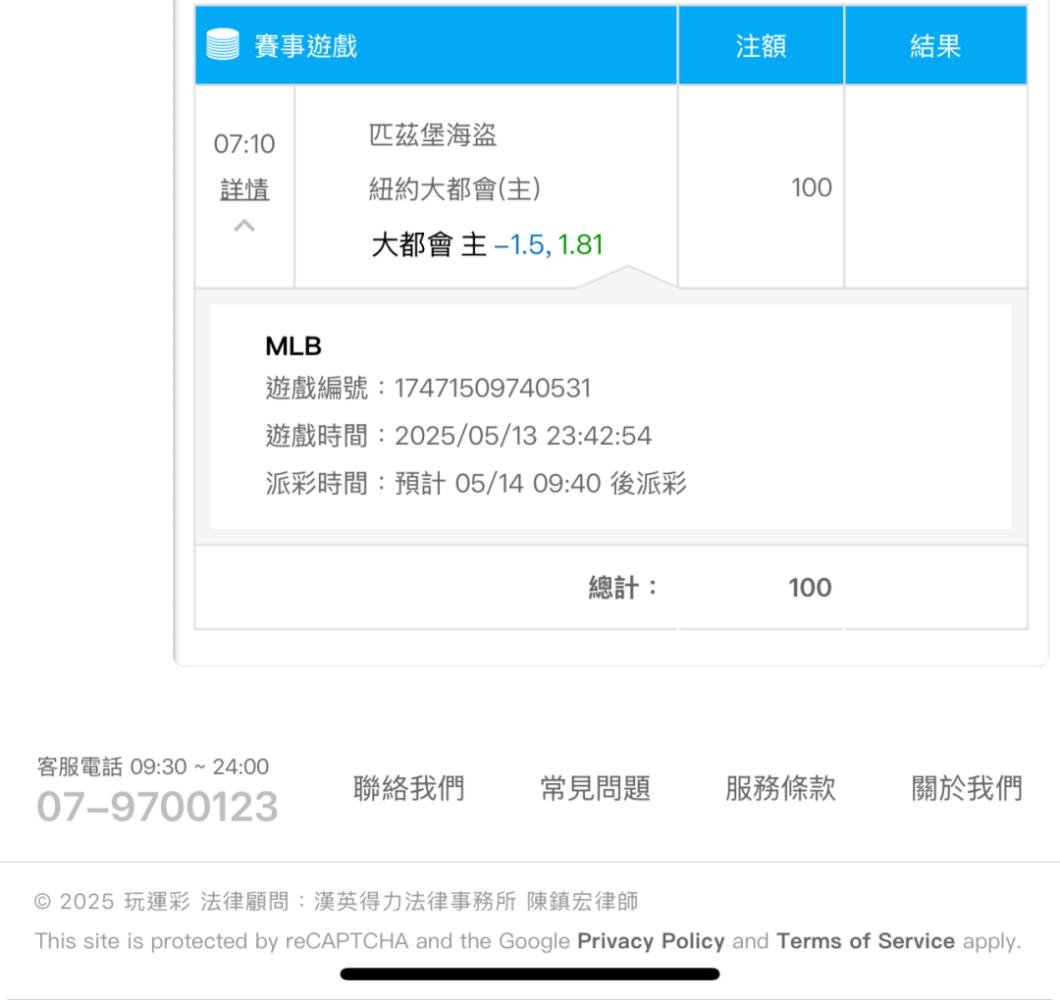The height and width of the screenshot is (1000, 1060).
Task: Click the match time 07:10
Action: pyautogui.click(x=244, y=144)
